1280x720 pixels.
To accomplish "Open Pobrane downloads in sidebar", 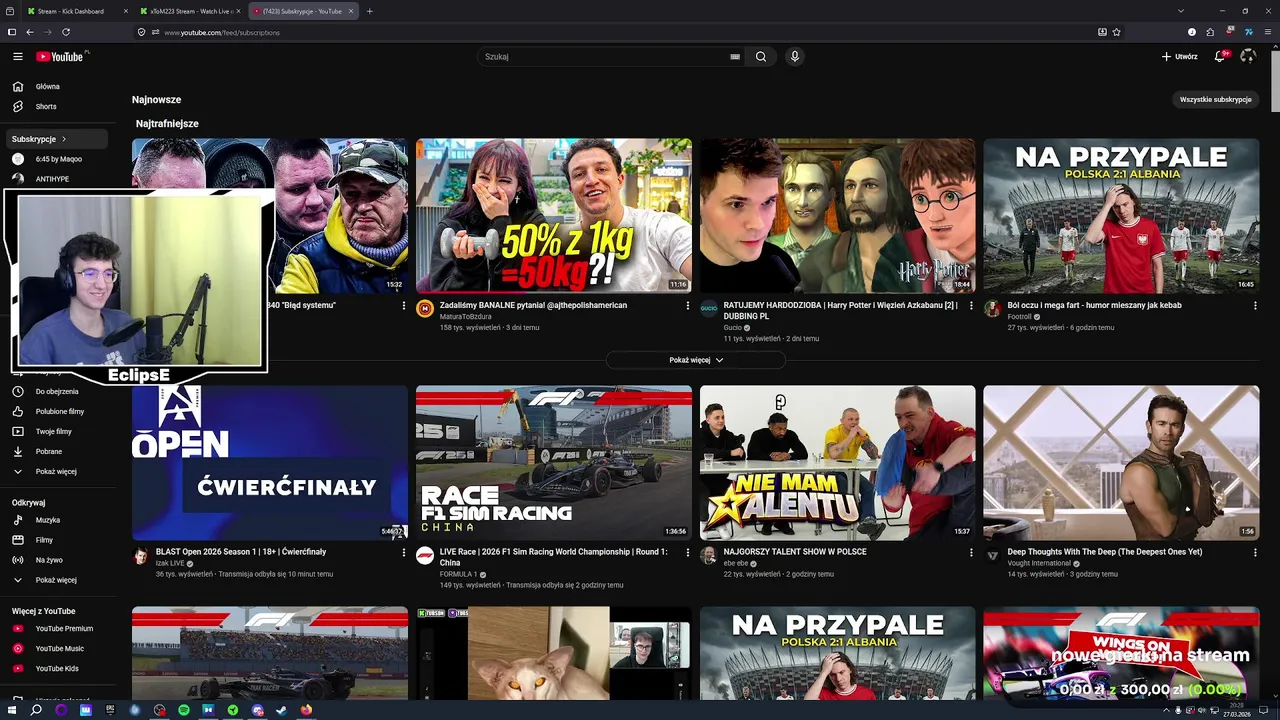I will pos(58,452).
